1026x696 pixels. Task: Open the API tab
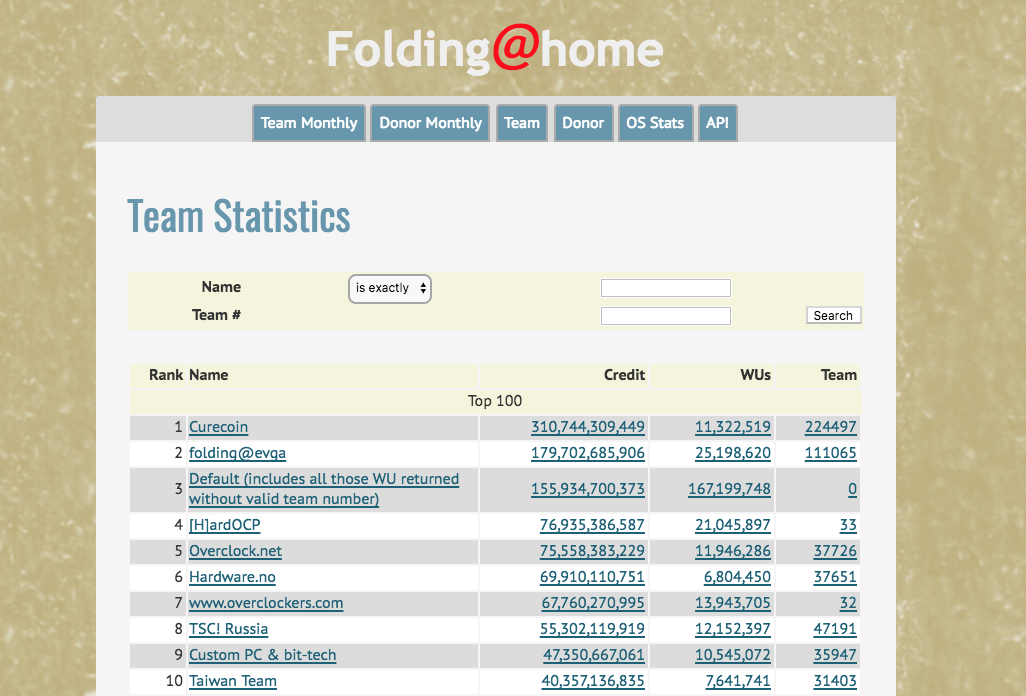pos(717,123)
